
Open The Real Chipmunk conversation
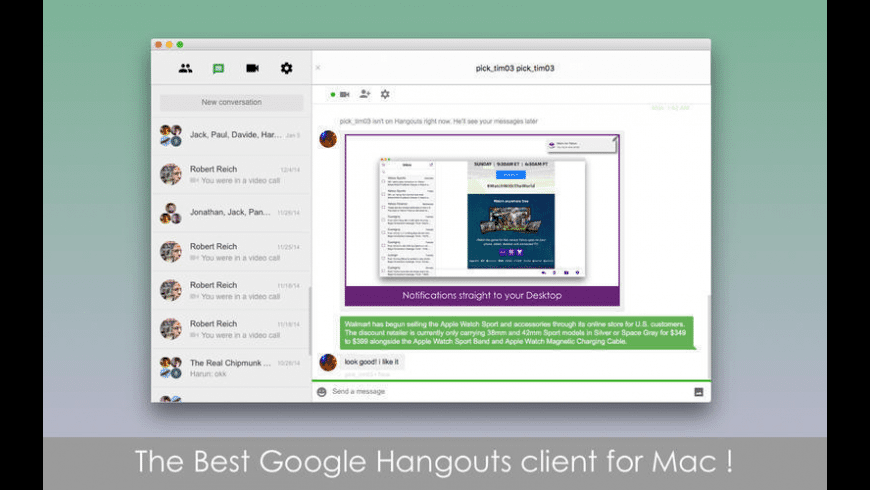coord(231,367)
